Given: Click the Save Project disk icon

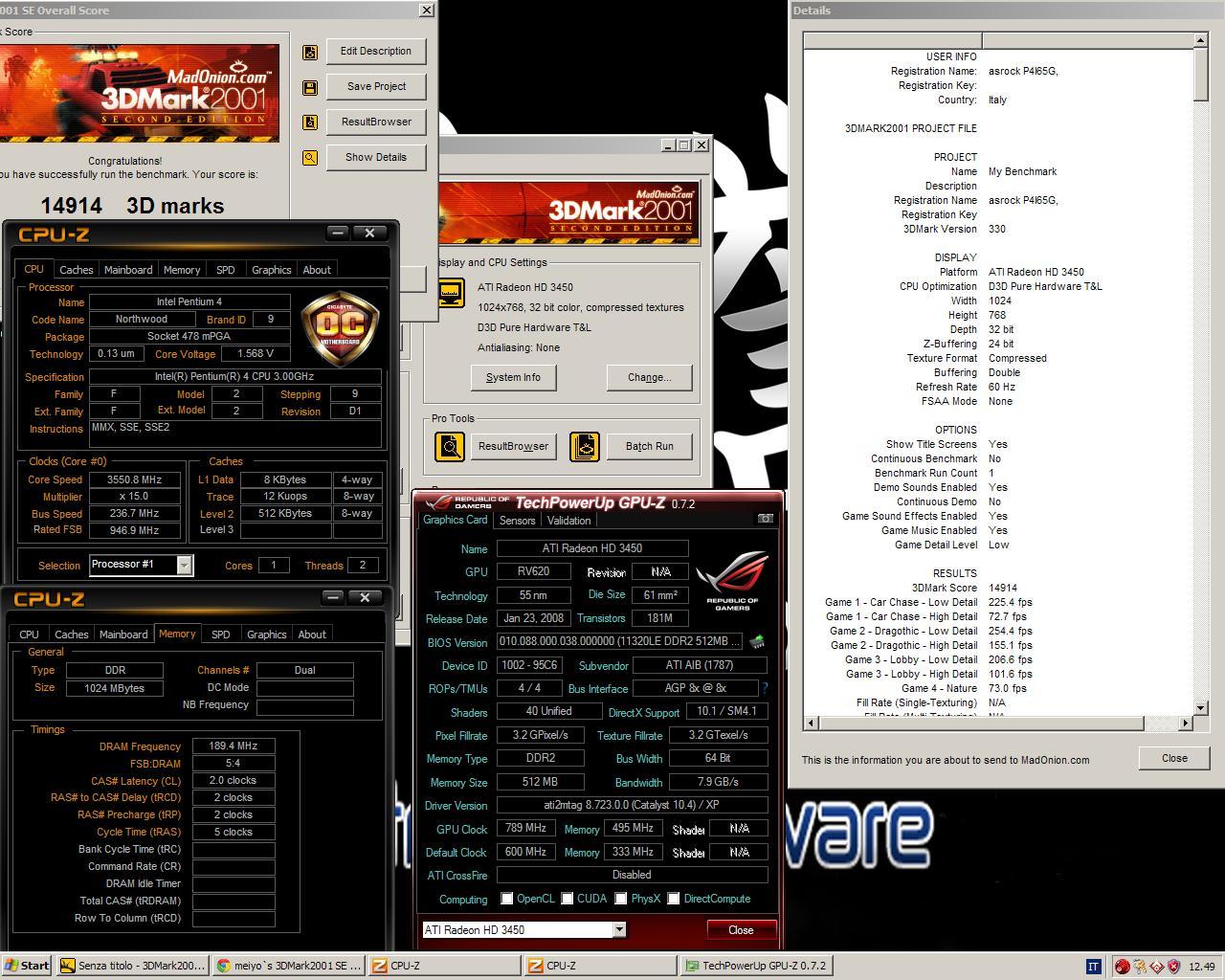Looking at the screenshot, I should pyautogui.click(x=310, y=87).
